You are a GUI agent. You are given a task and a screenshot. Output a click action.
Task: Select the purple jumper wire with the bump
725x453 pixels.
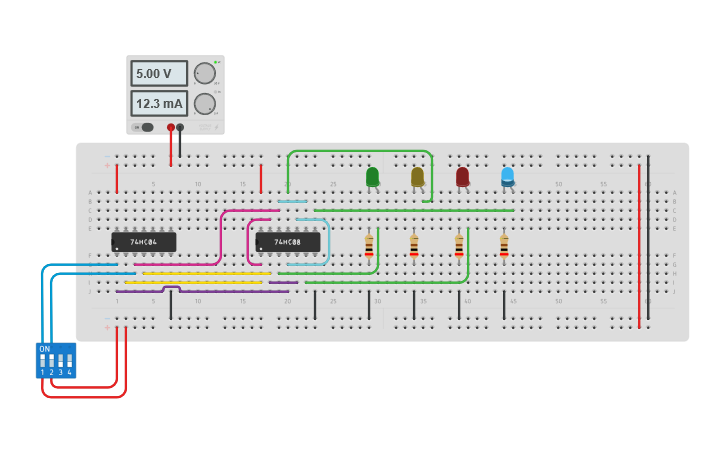click(202, 291)
